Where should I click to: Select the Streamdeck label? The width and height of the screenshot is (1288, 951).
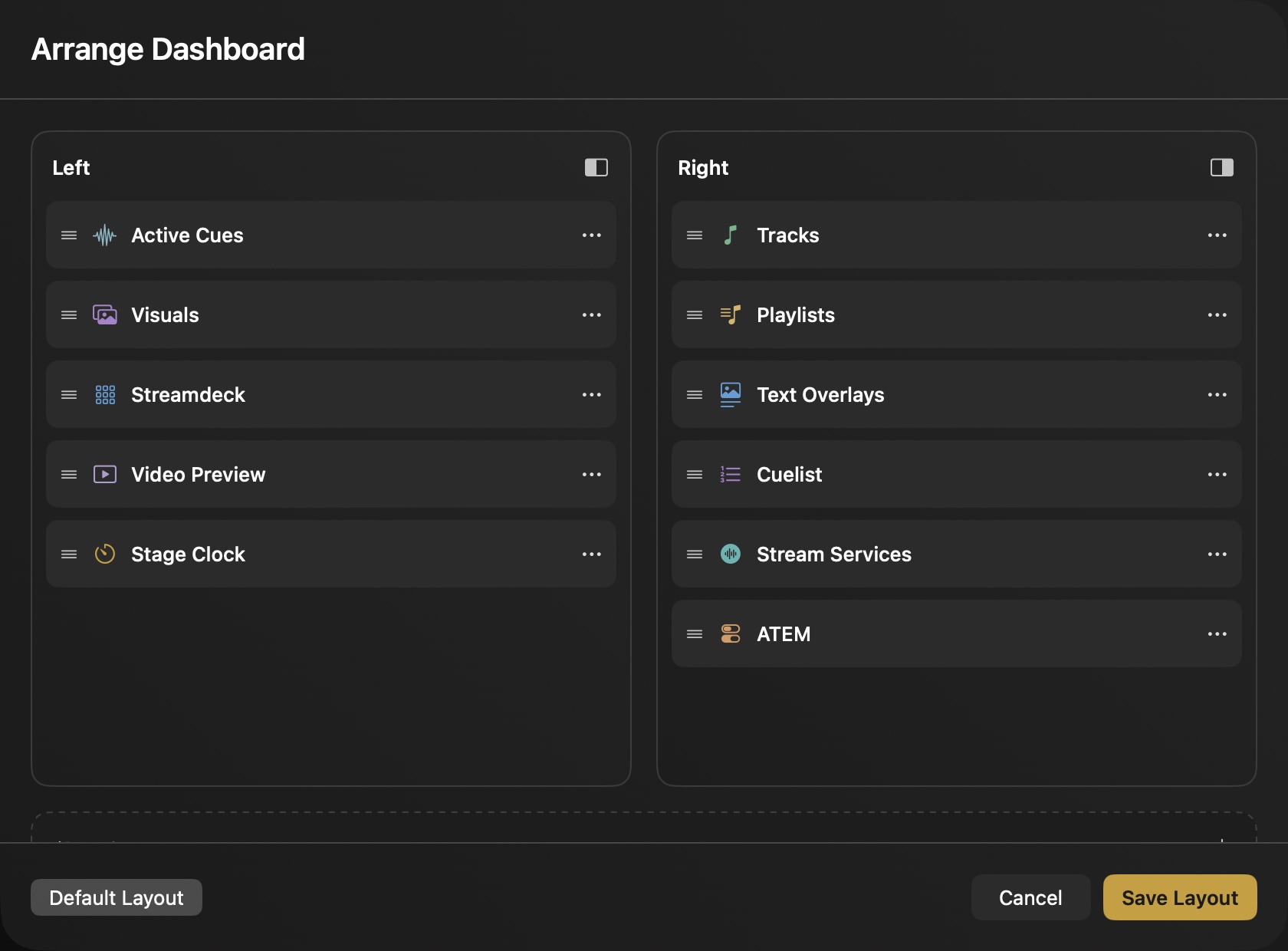tap(188, 395)
